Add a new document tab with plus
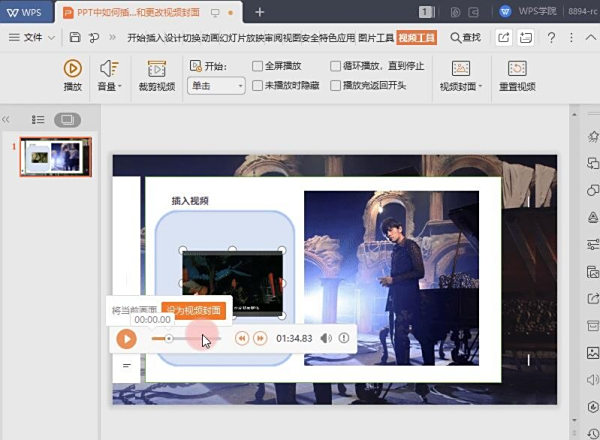The image size is (600, 440). [259, 12]
